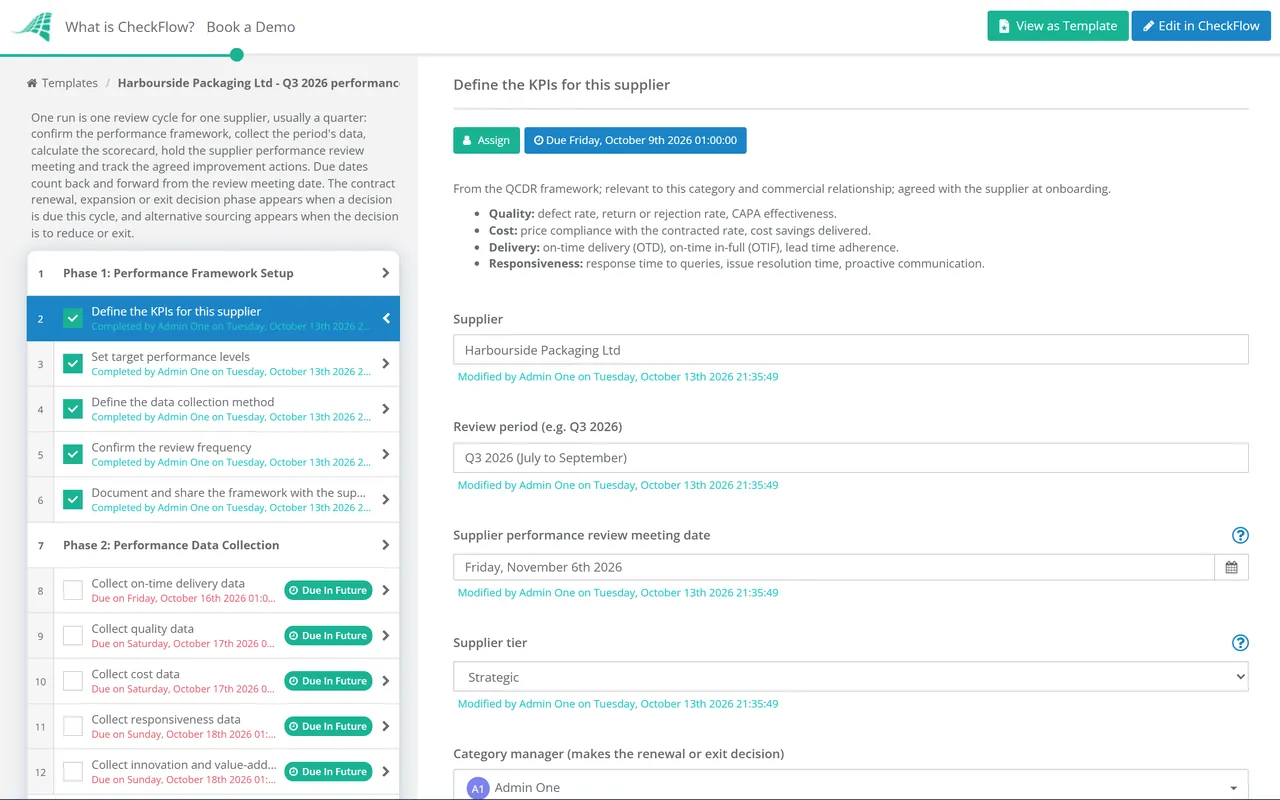Image resolution: width=1280 pixels, height=800 pixels.
Task: Check 'Collect quality data' task
Action: pyautogui.click(x=73, y=636)
